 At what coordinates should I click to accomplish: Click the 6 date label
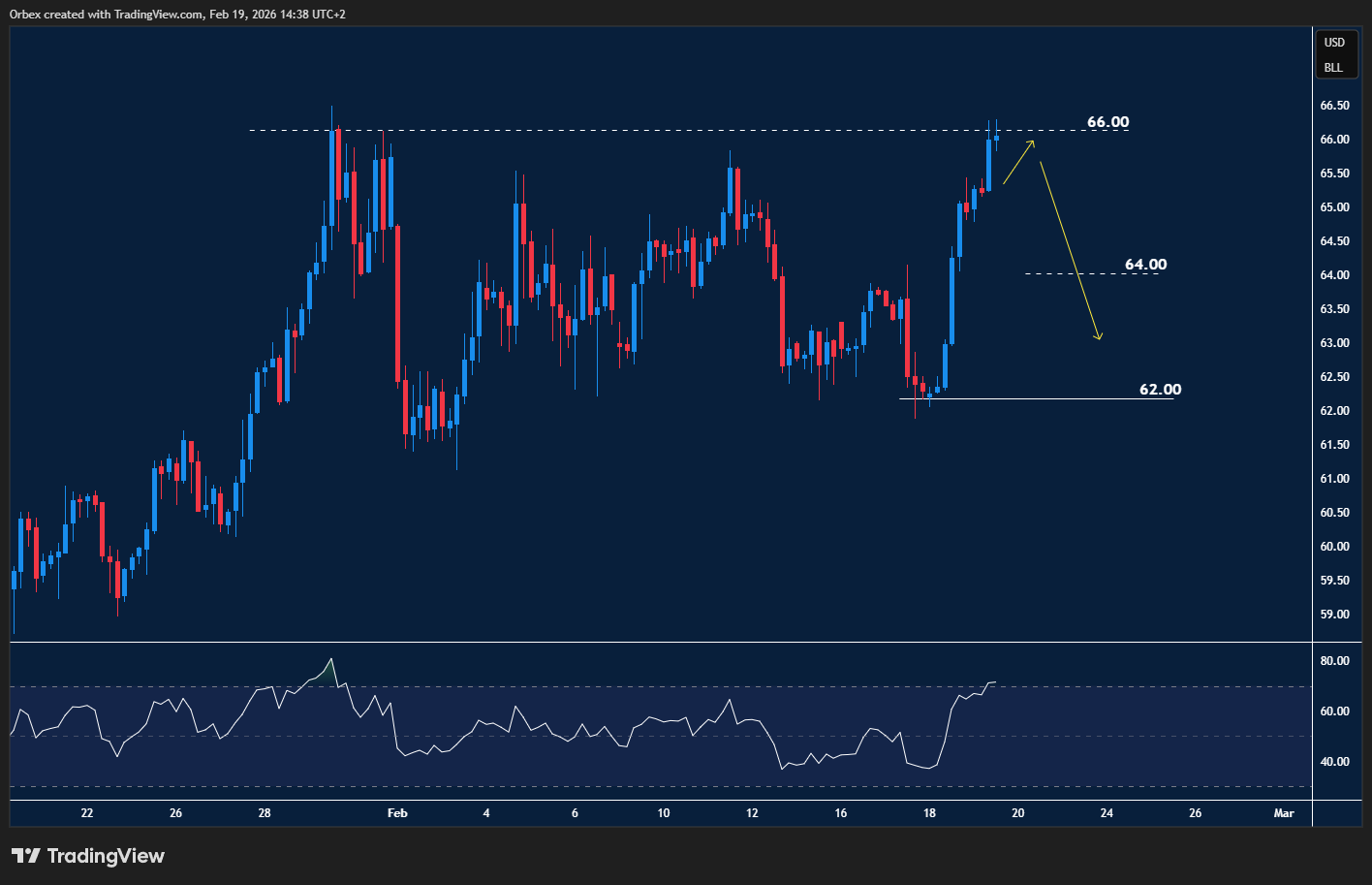coord(575,813)
